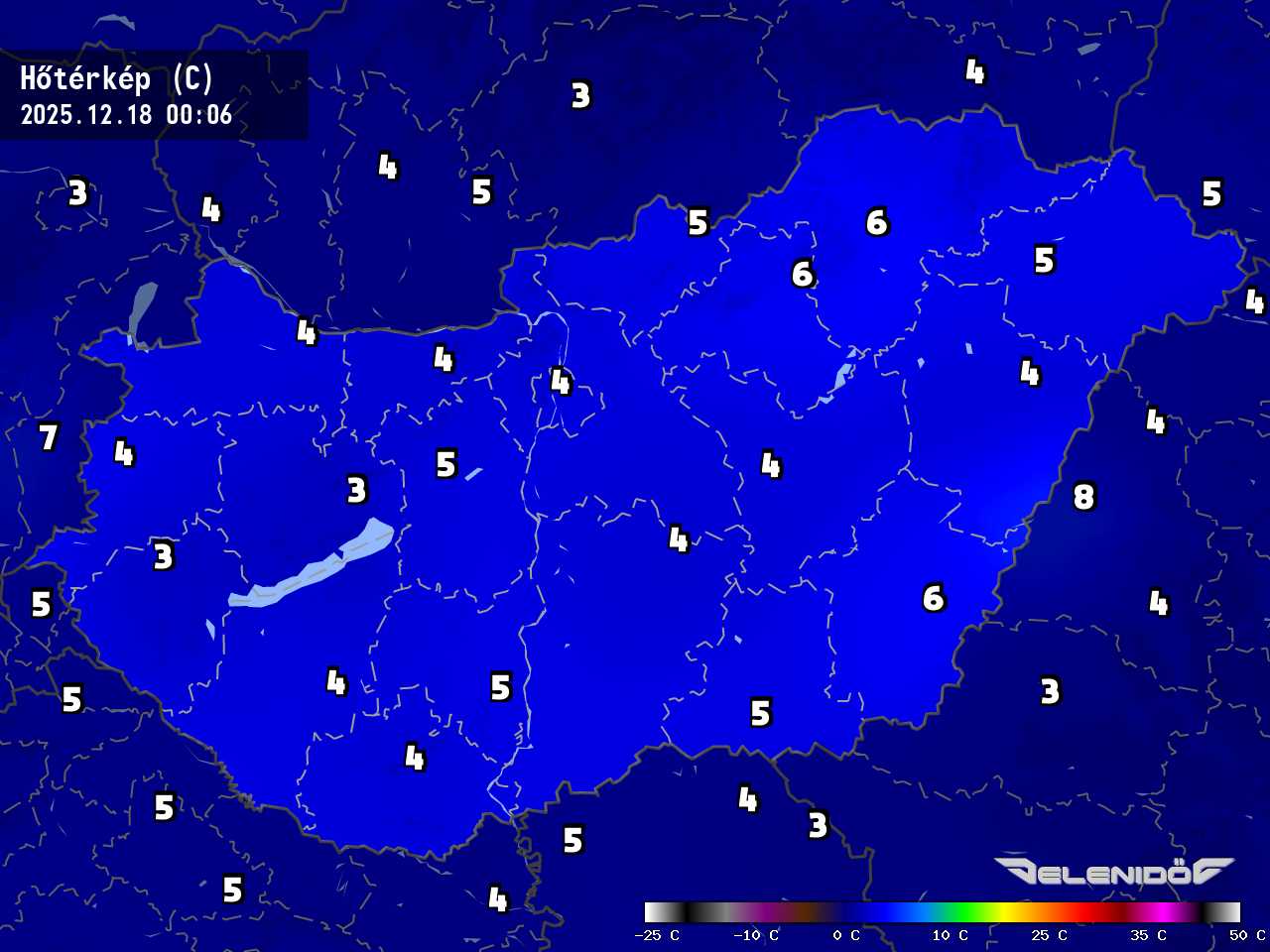This screenshot has width=1270, height=952.
Task: Click the -25 C scale label
Action: (x=657, y=935)
